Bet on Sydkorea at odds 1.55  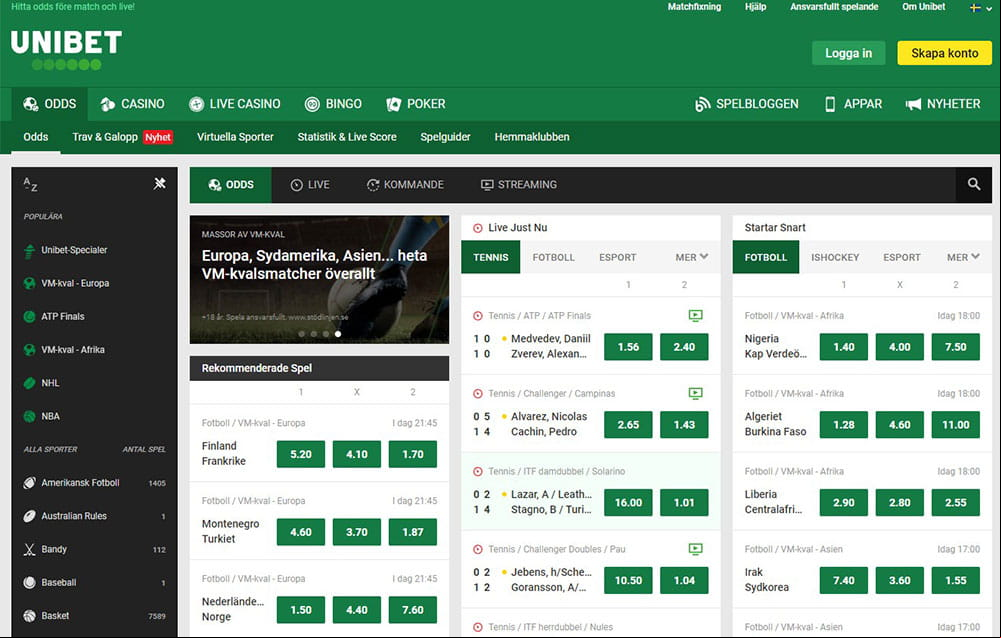(x=956, y=581)
